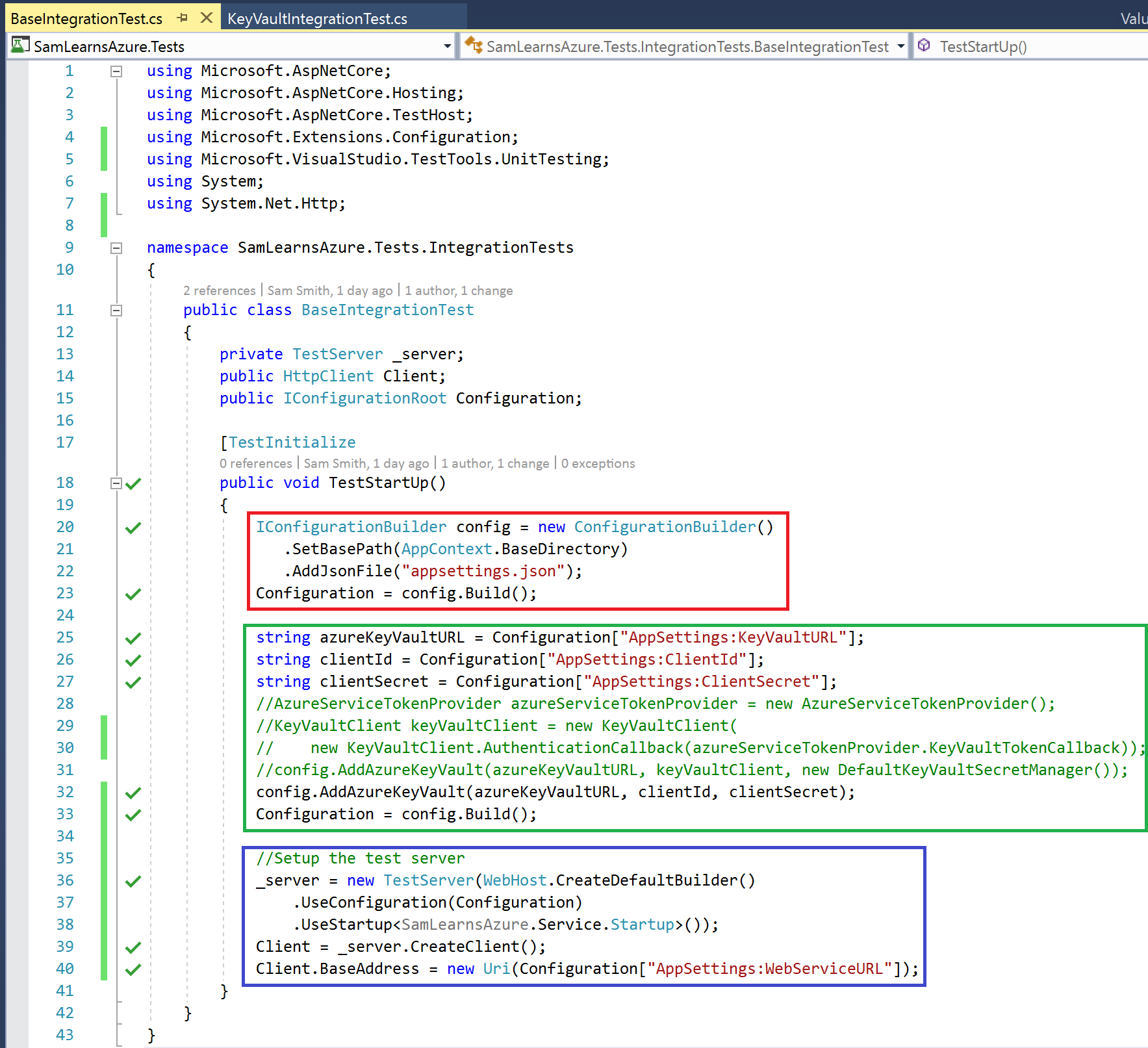Collapse the using directives block at line 1
The image size is (1148, 1048).
[x=116, y=71]
